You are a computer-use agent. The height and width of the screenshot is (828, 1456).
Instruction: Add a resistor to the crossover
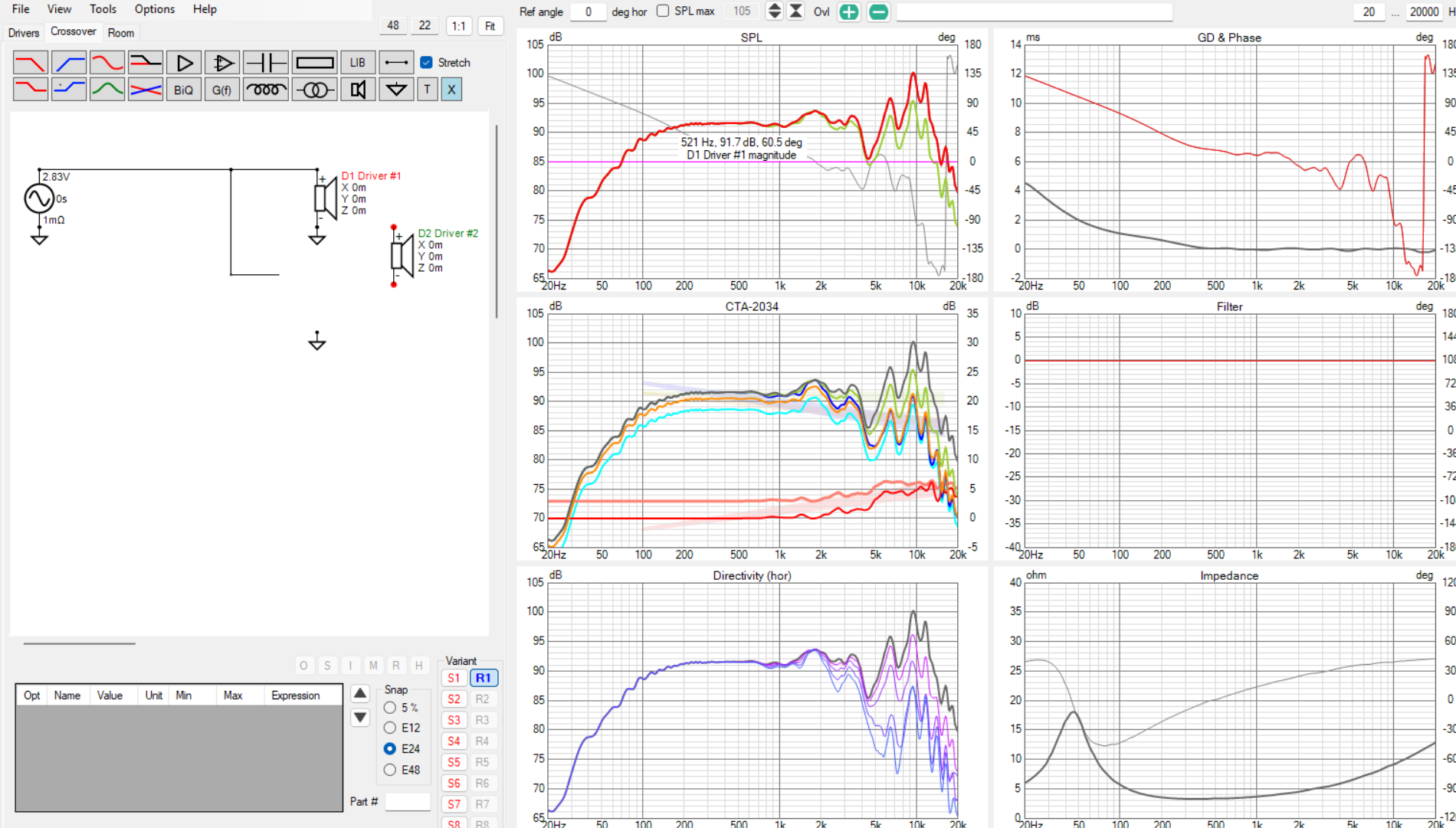point(315,63)
